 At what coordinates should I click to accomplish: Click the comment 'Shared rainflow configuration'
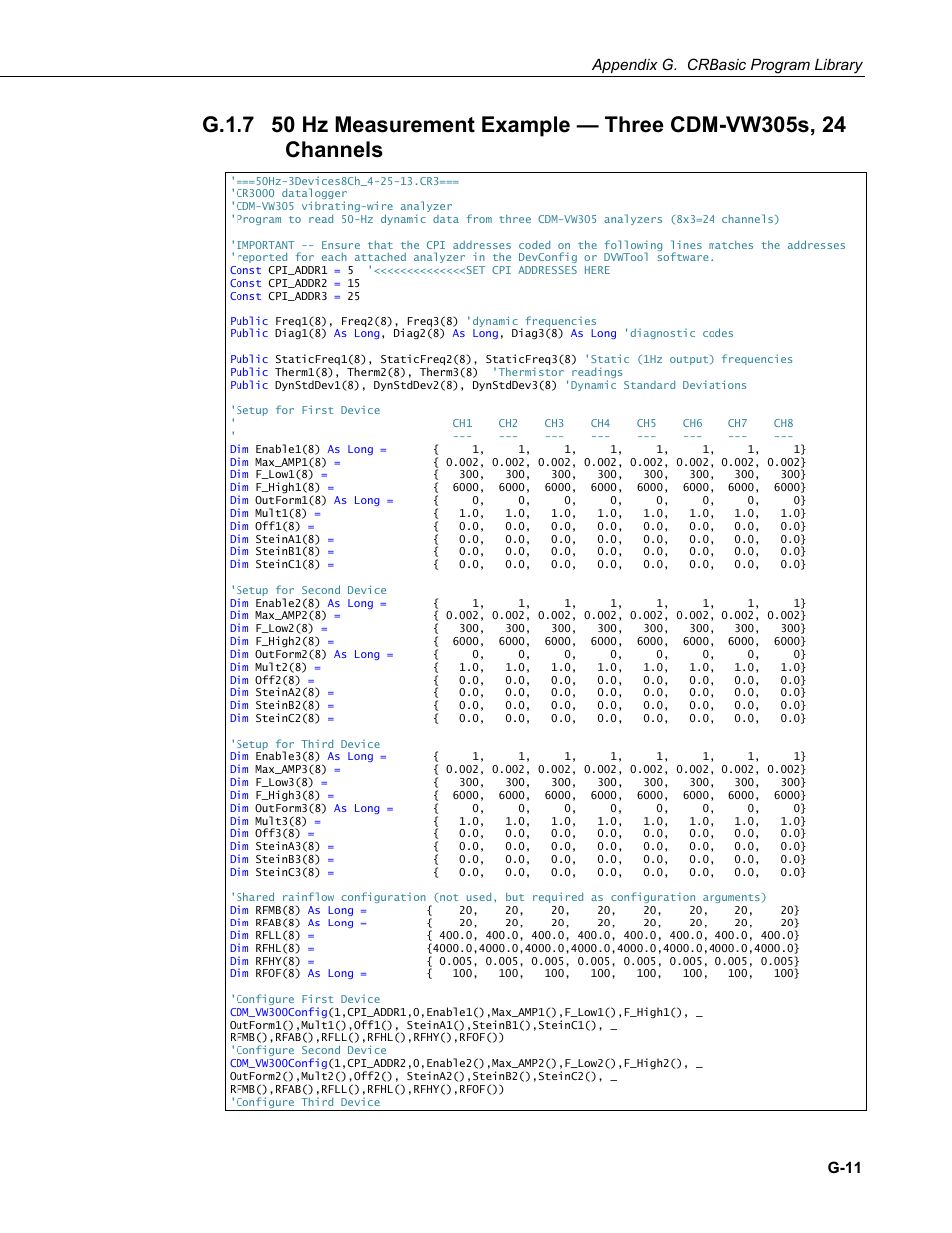pos(498,898)
